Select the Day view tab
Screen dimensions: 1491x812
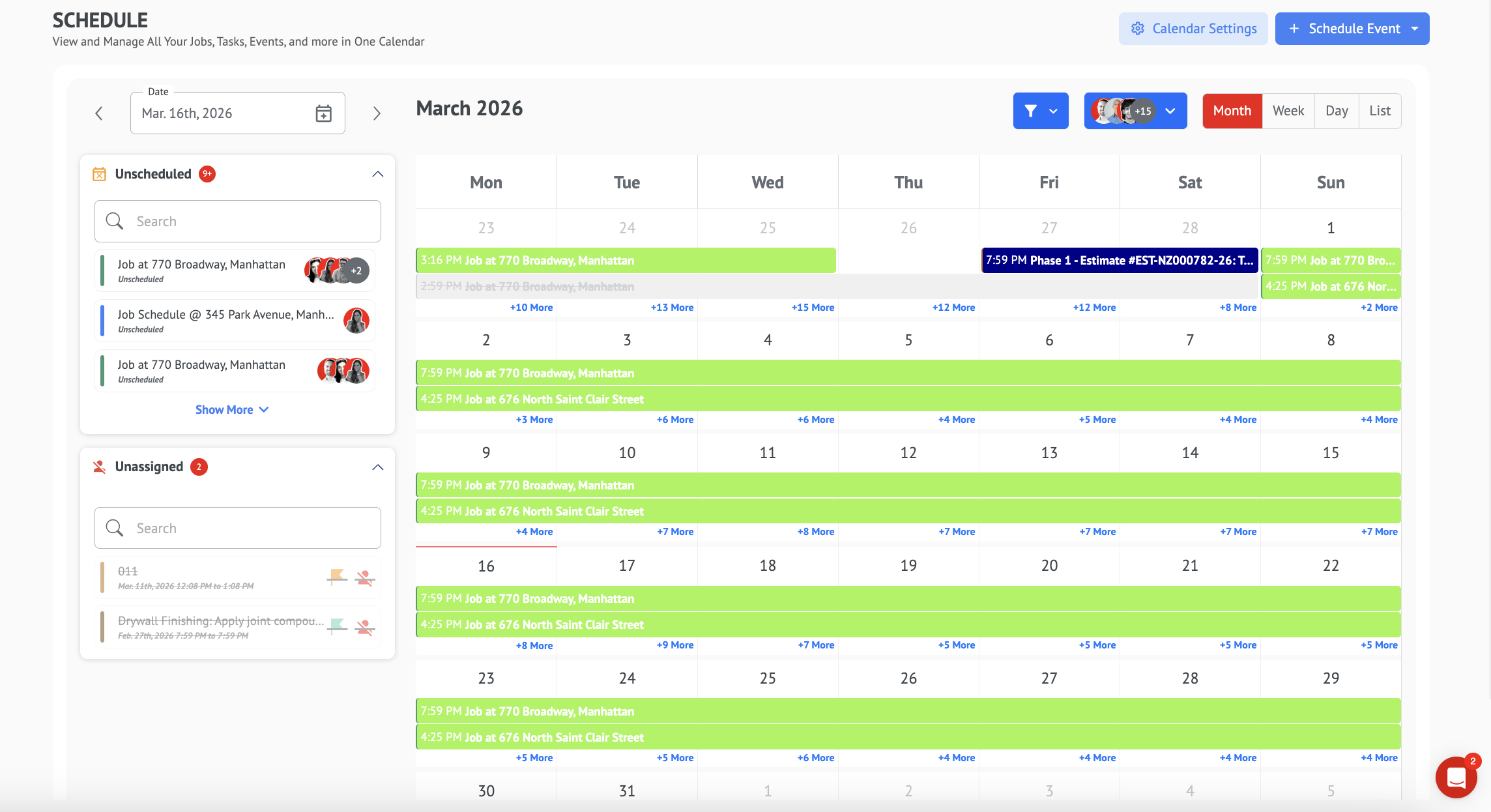tap(1337, 111)
